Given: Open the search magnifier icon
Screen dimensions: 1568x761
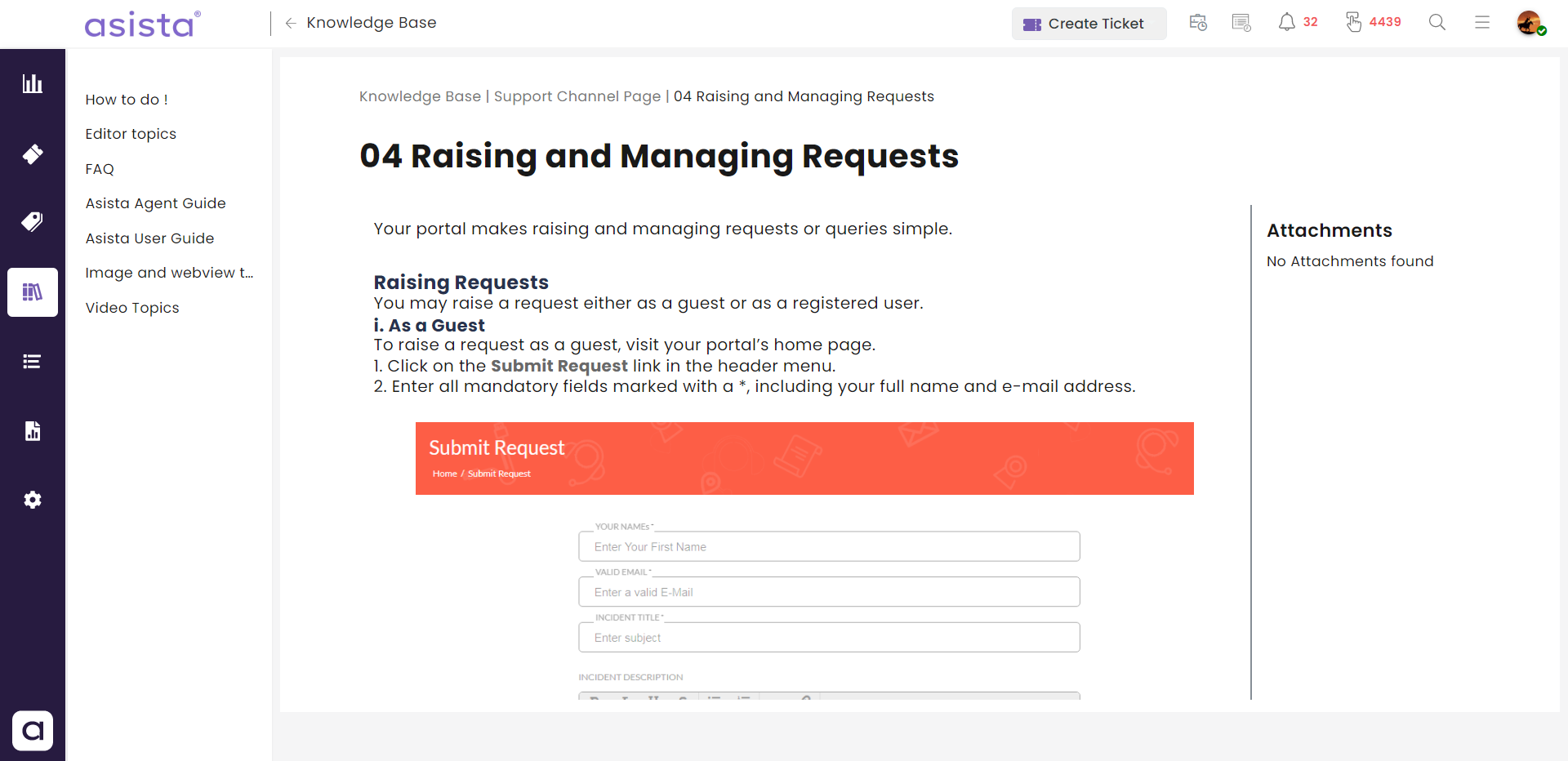Looking at the screenshot, I should point(1437,23).
